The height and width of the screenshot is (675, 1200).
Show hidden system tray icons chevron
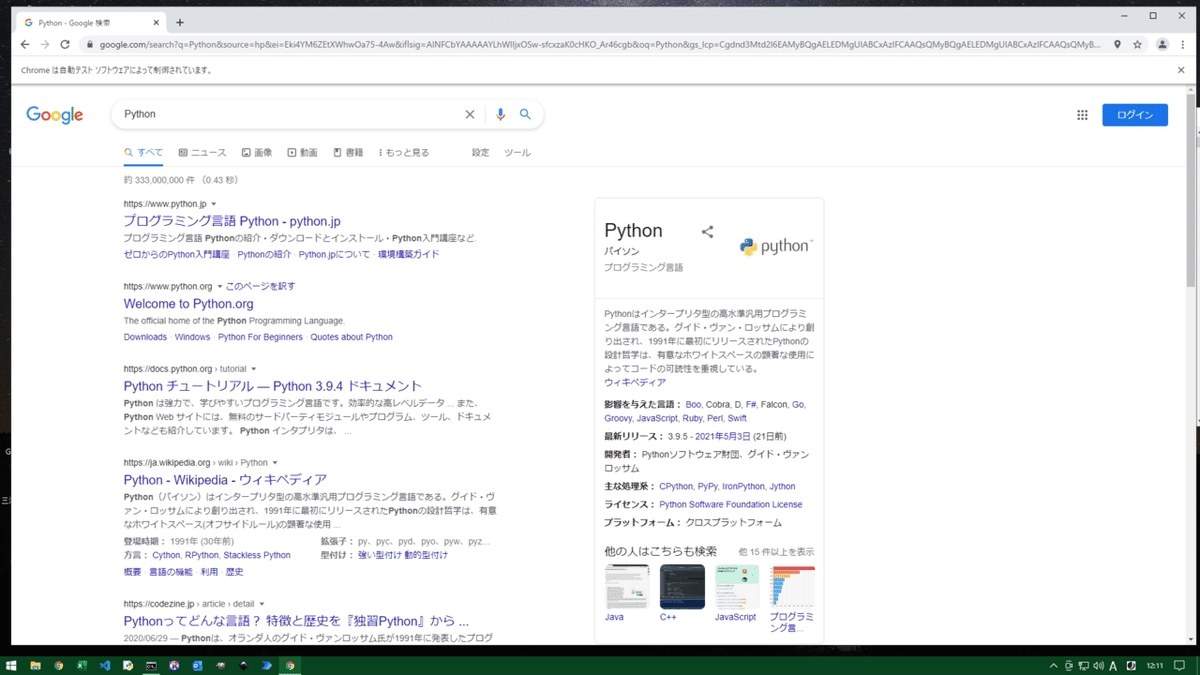coord(1055,665)
